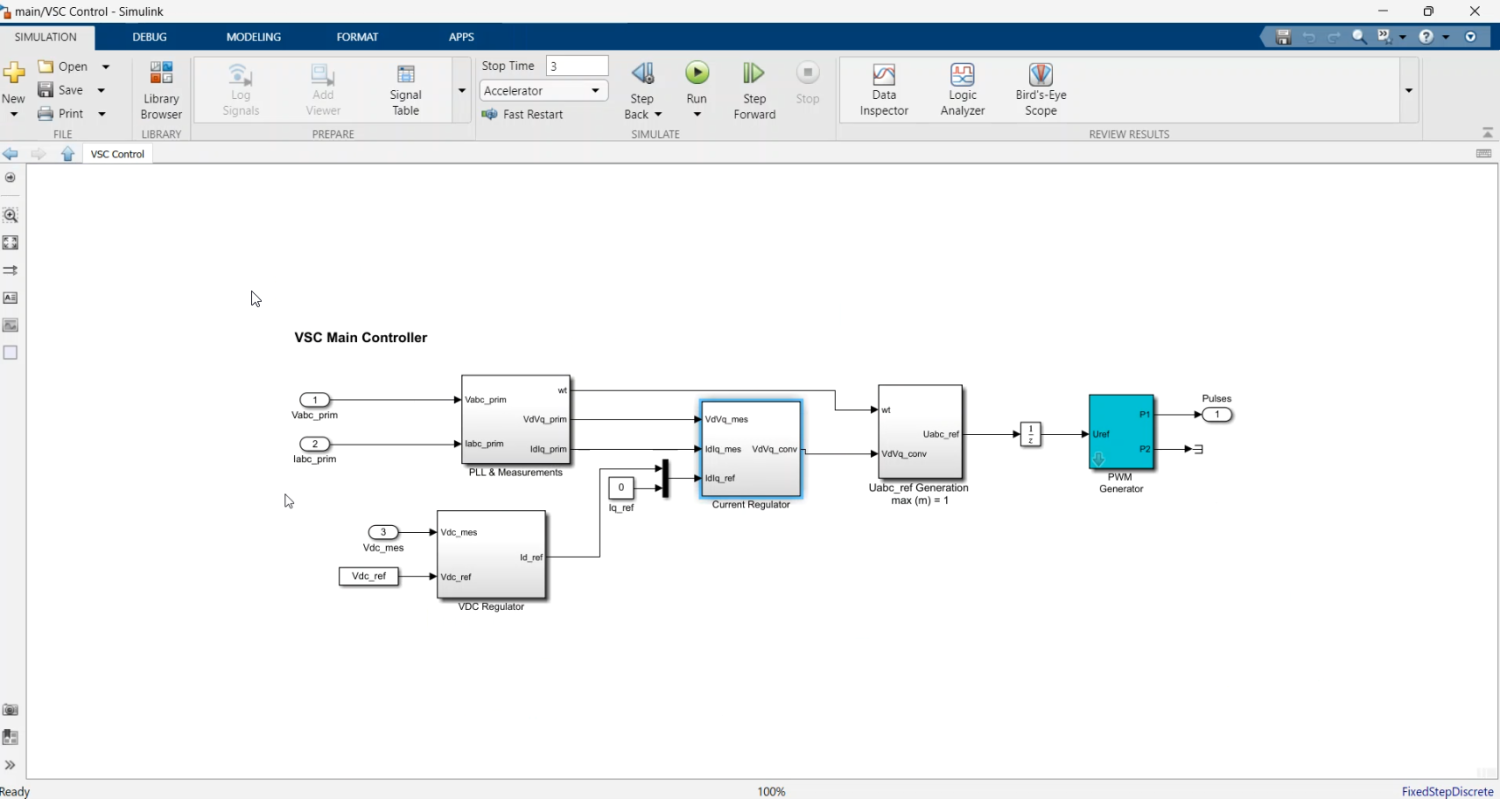
Task: Click the Stop Time input field
Action: click(577, 66)
